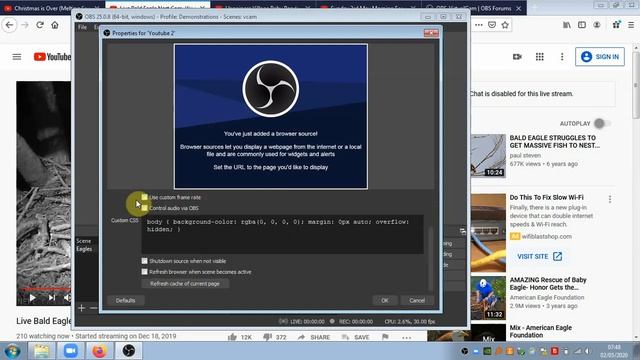Open Firefox account icon
640x360 pixels.
[597, 25]
